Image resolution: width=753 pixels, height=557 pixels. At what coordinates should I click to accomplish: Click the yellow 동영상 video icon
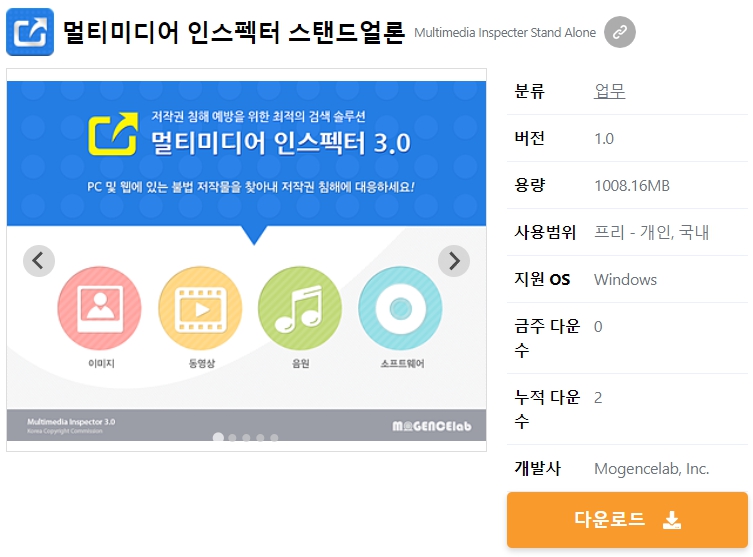[200, 308]
